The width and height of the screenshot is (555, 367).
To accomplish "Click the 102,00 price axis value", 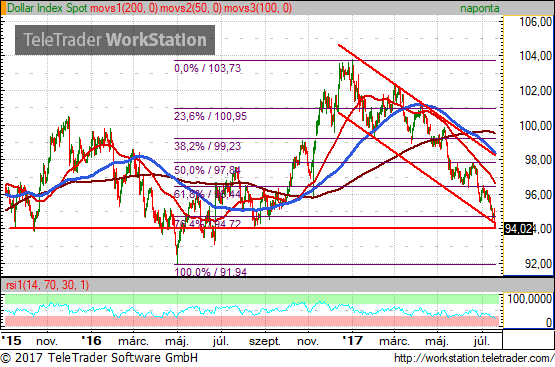I will tap(535, 91).
